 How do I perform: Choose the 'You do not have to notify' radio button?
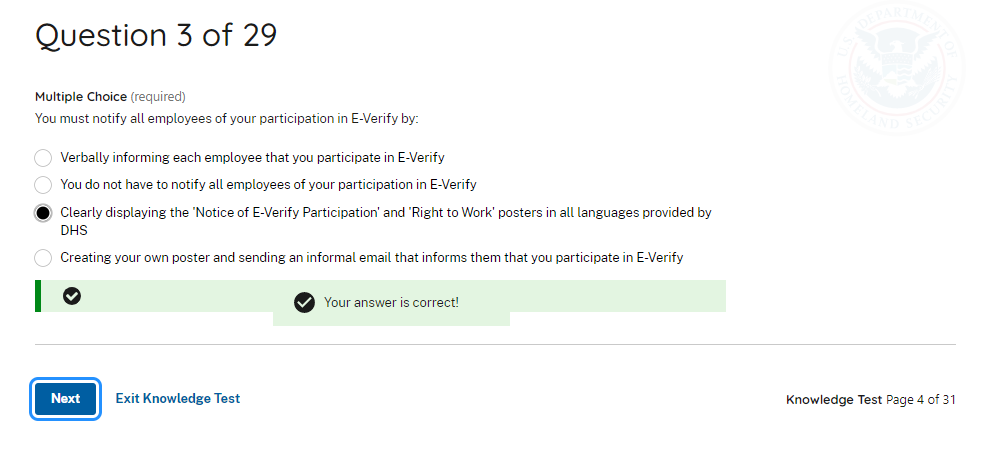pos(43,185)
